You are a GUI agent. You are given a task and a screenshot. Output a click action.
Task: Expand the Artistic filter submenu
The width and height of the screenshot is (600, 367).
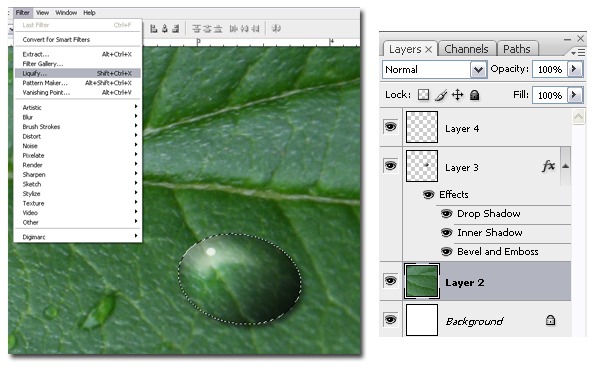79,108
